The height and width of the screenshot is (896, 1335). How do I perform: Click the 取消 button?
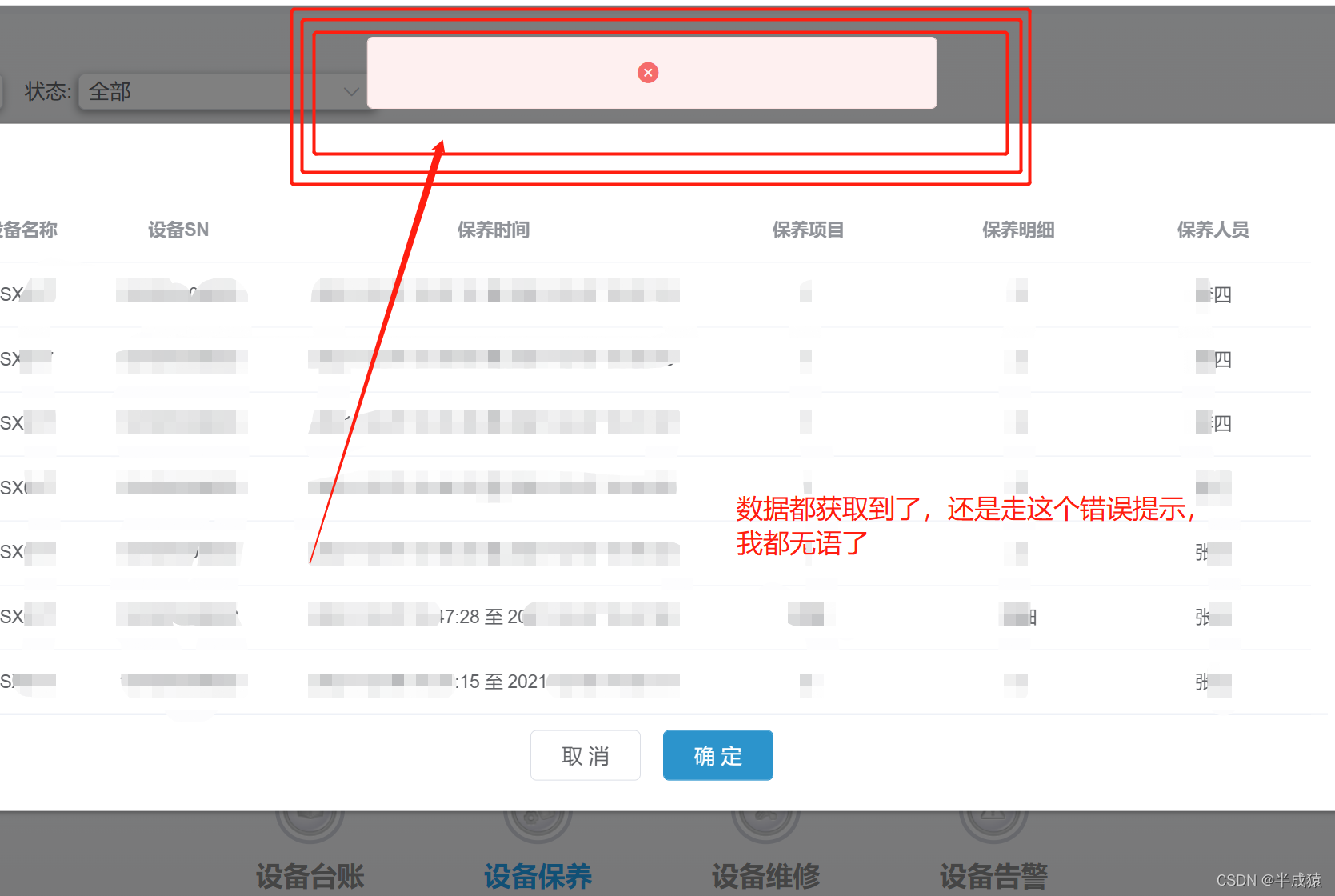(586, 755)
